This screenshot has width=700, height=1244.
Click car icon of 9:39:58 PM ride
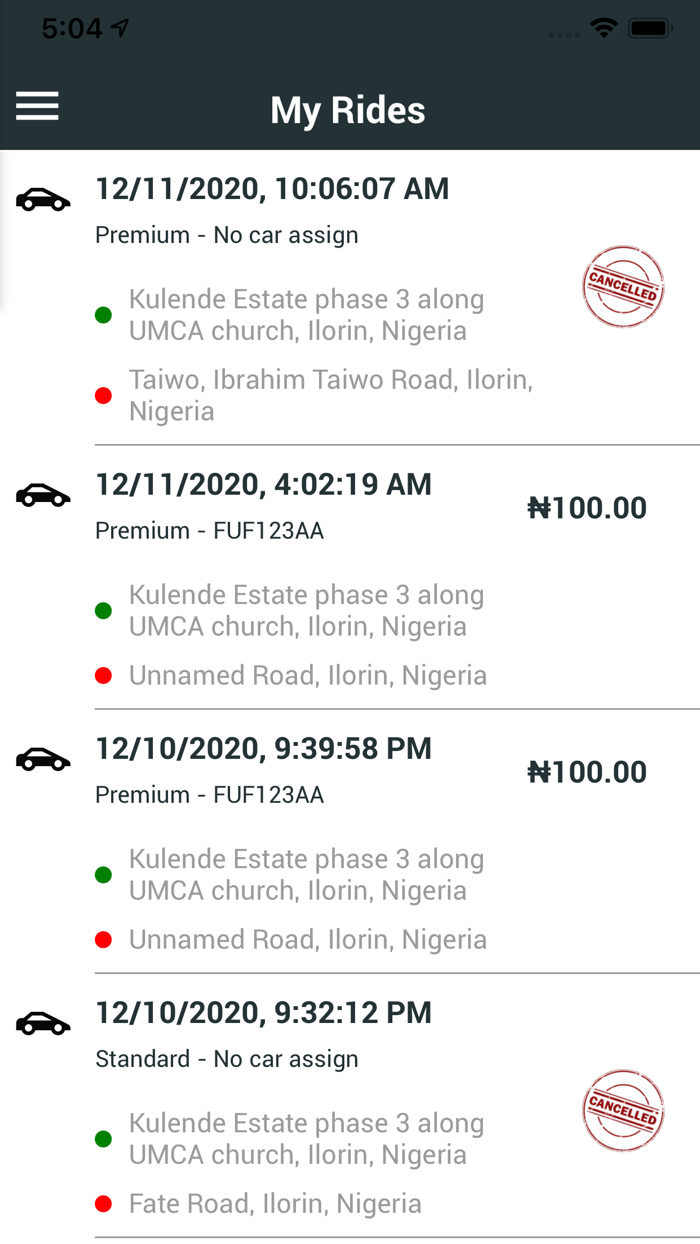[x=43, y=760]
